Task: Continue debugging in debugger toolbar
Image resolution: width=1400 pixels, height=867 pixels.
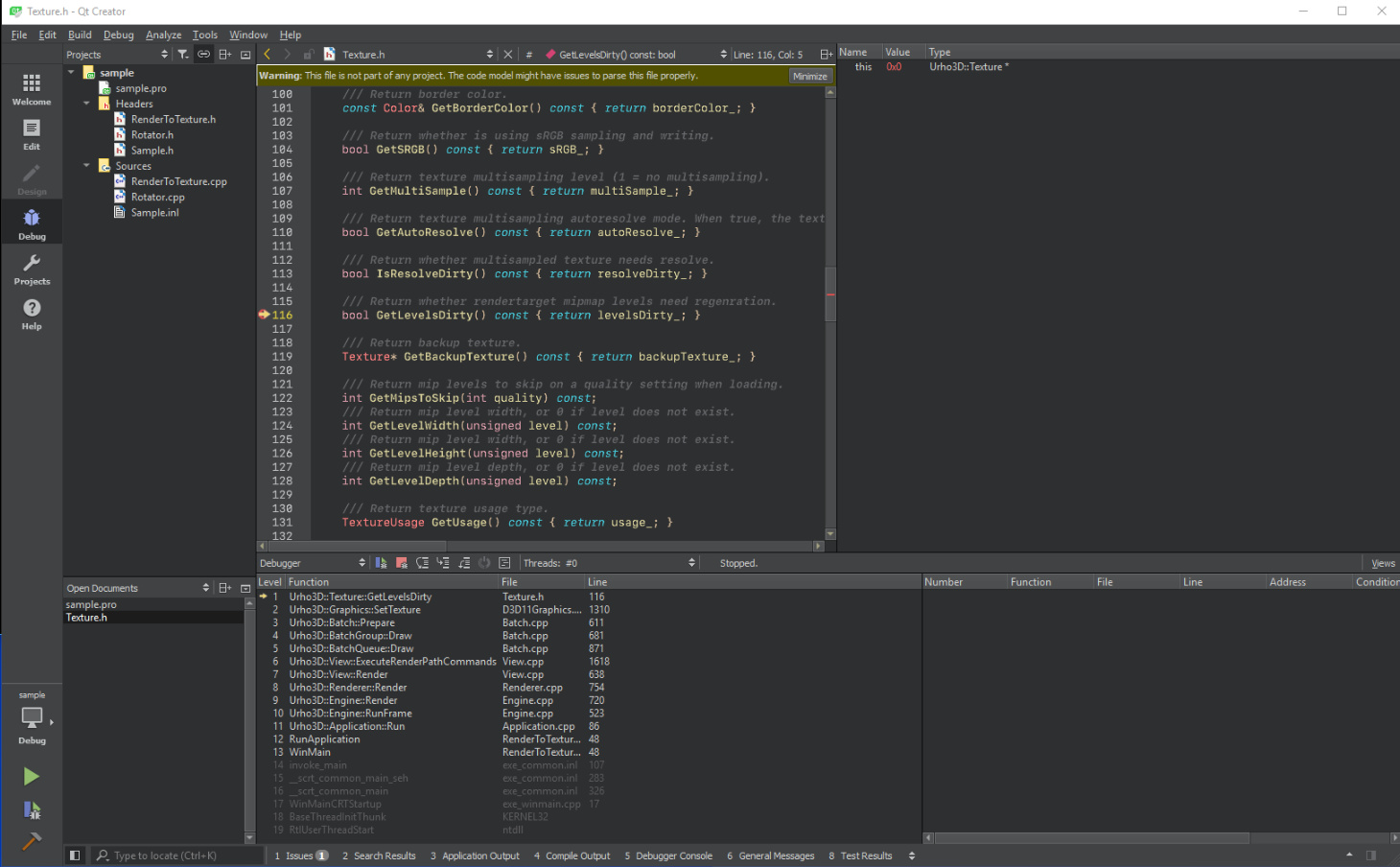Action: coord(381,563)
